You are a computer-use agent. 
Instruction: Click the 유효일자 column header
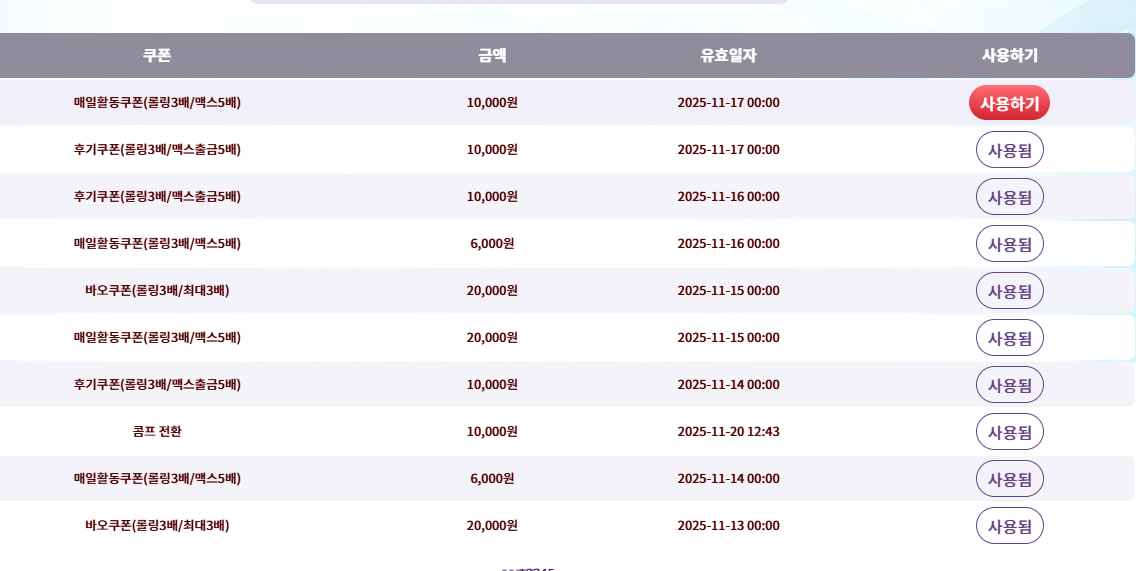click(x=728, y=56)
